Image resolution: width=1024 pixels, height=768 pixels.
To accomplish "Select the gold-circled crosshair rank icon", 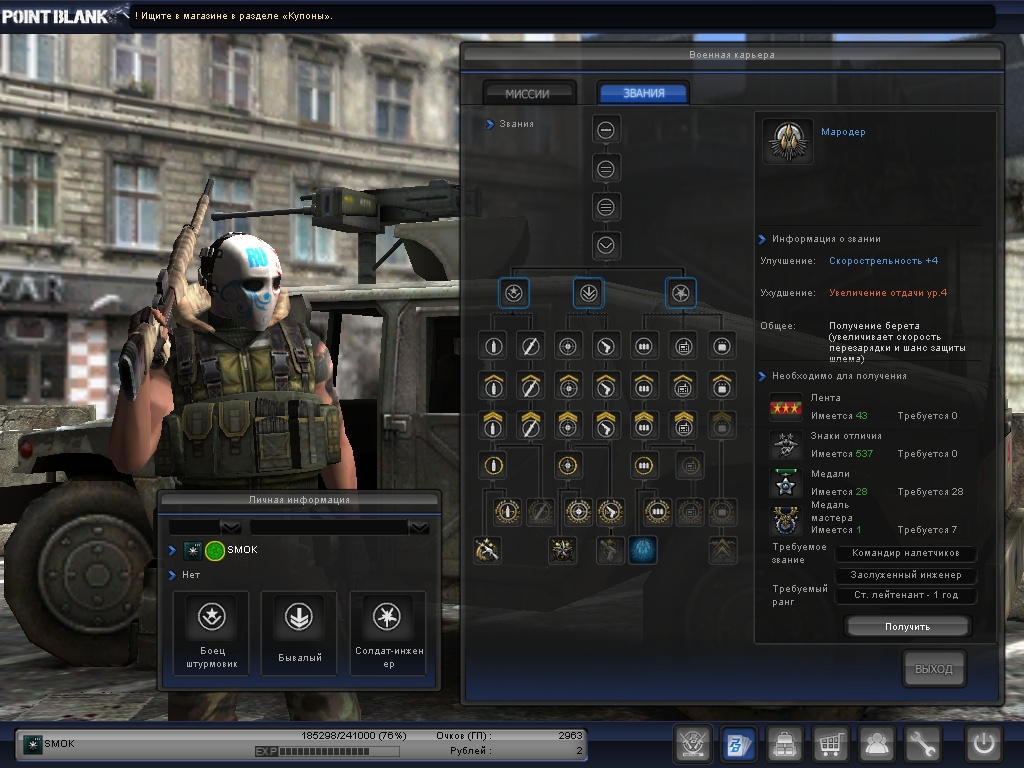I will coord(568,466).
